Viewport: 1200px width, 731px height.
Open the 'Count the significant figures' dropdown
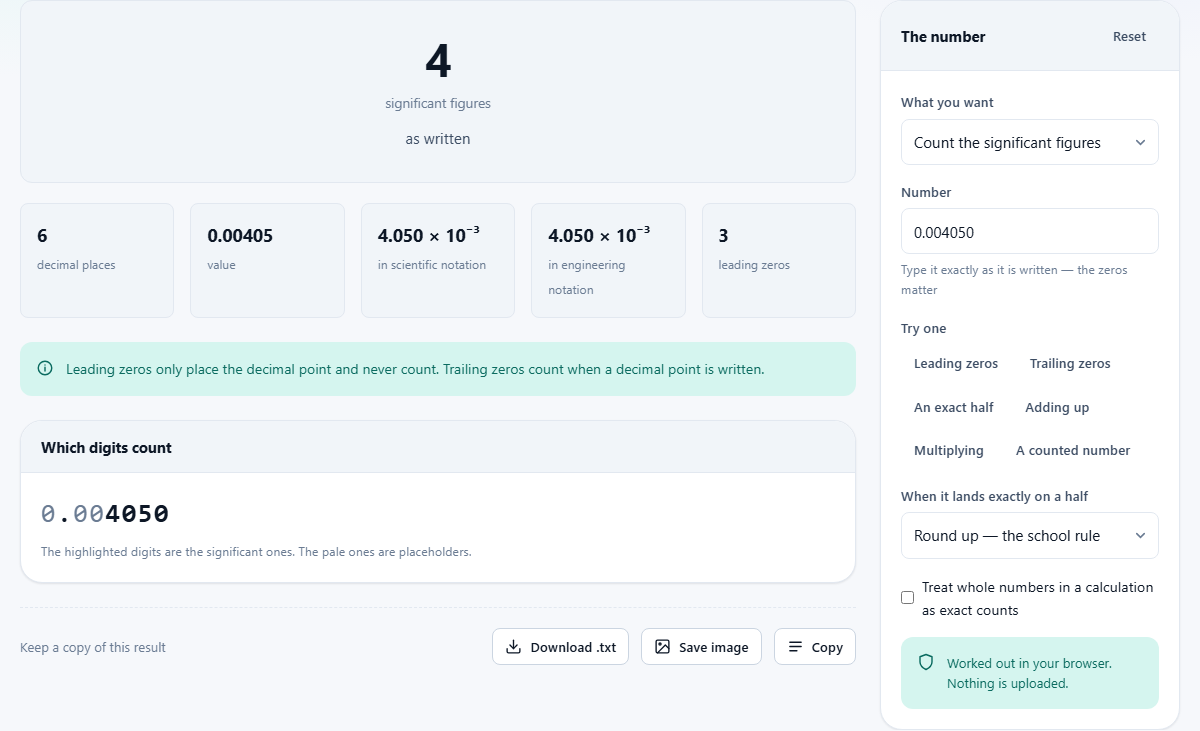click(x=1030, y=142)
